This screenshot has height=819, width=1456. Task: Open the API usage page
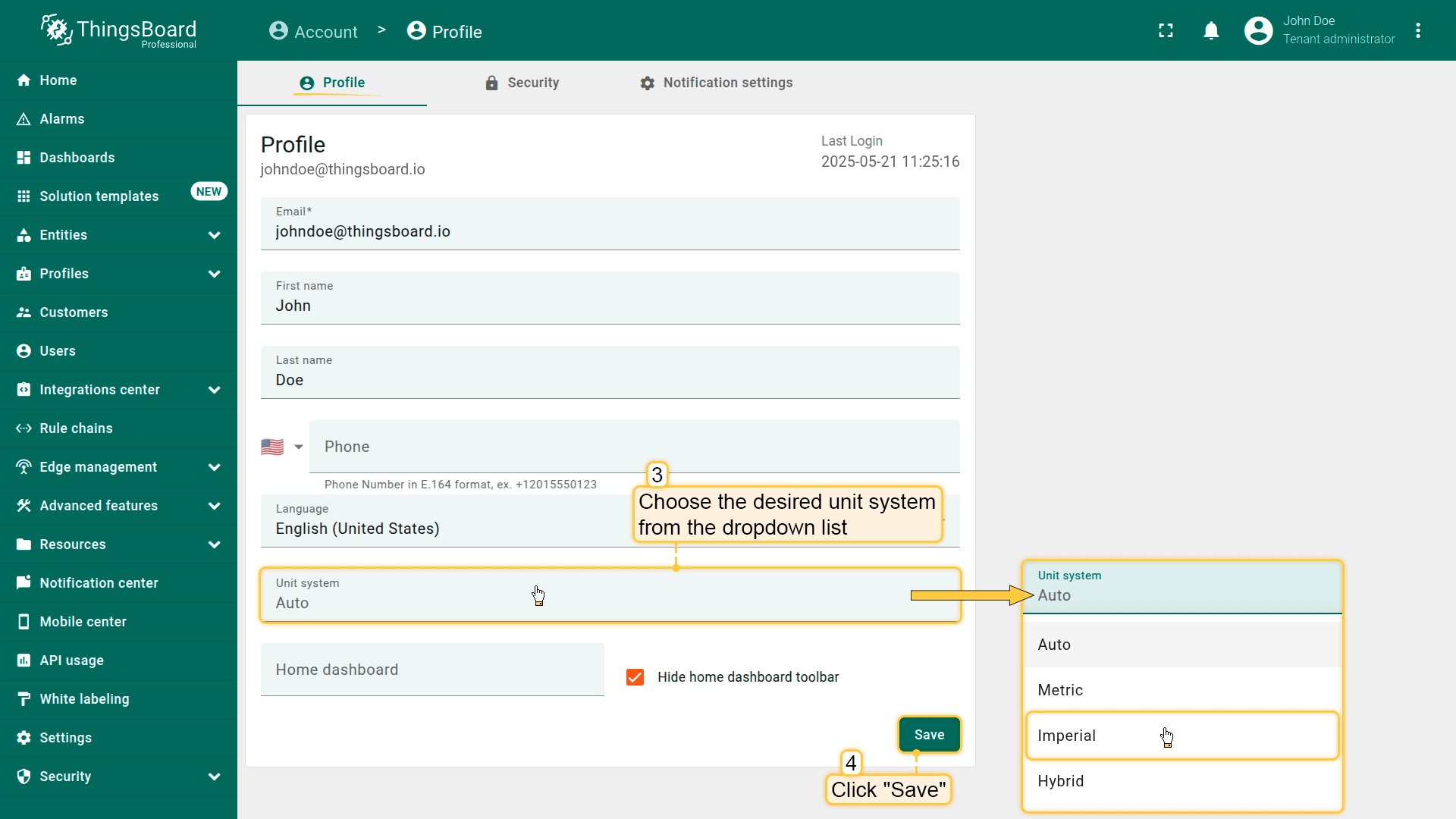[x=71, y=661]
